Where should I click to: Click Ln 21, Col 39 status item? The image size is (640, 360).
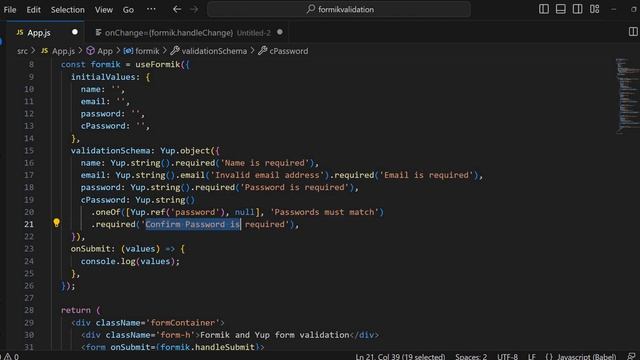pos(400,356)
